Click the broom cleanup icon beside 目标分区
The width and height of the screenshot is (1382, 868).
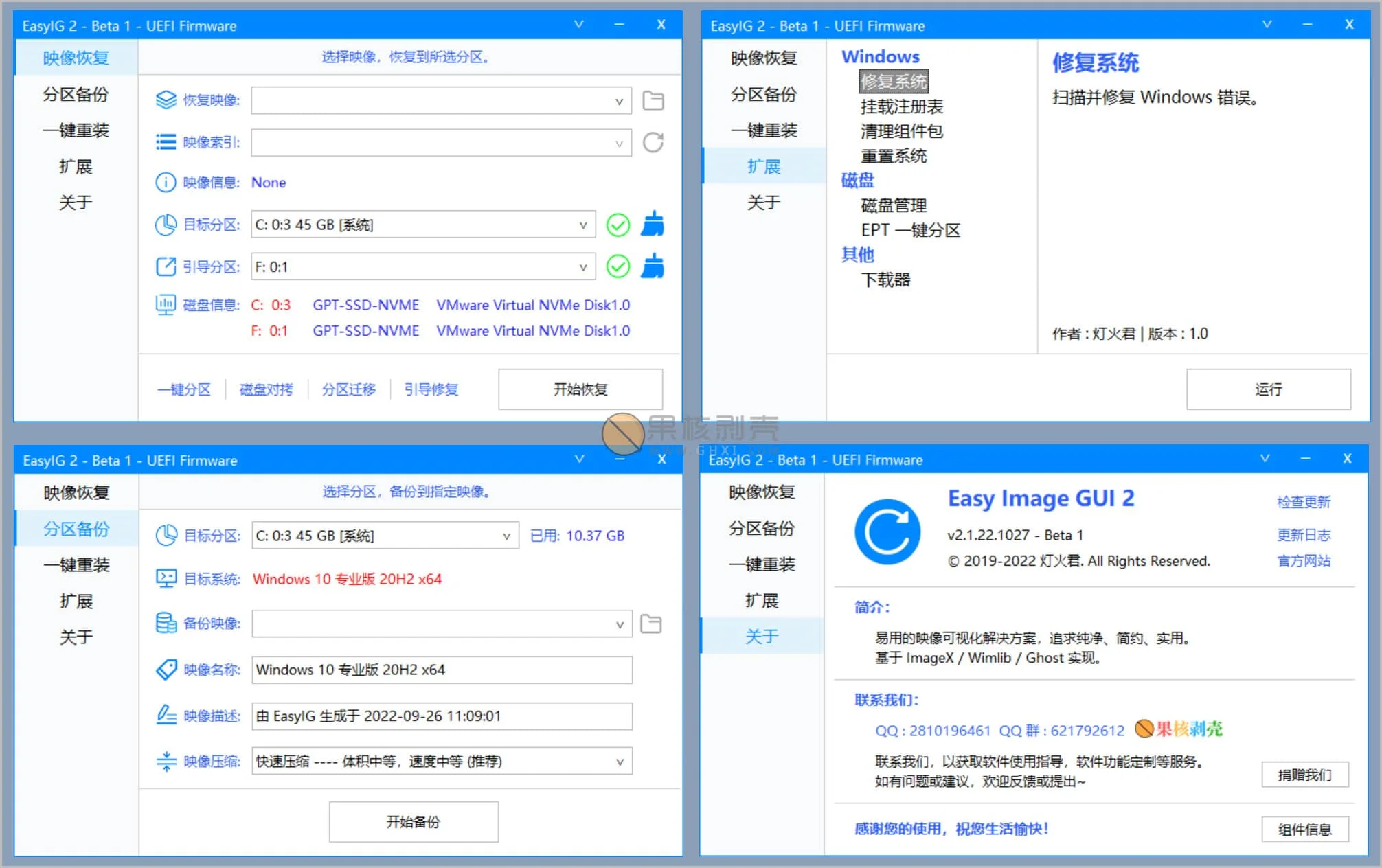pos(652,225)
